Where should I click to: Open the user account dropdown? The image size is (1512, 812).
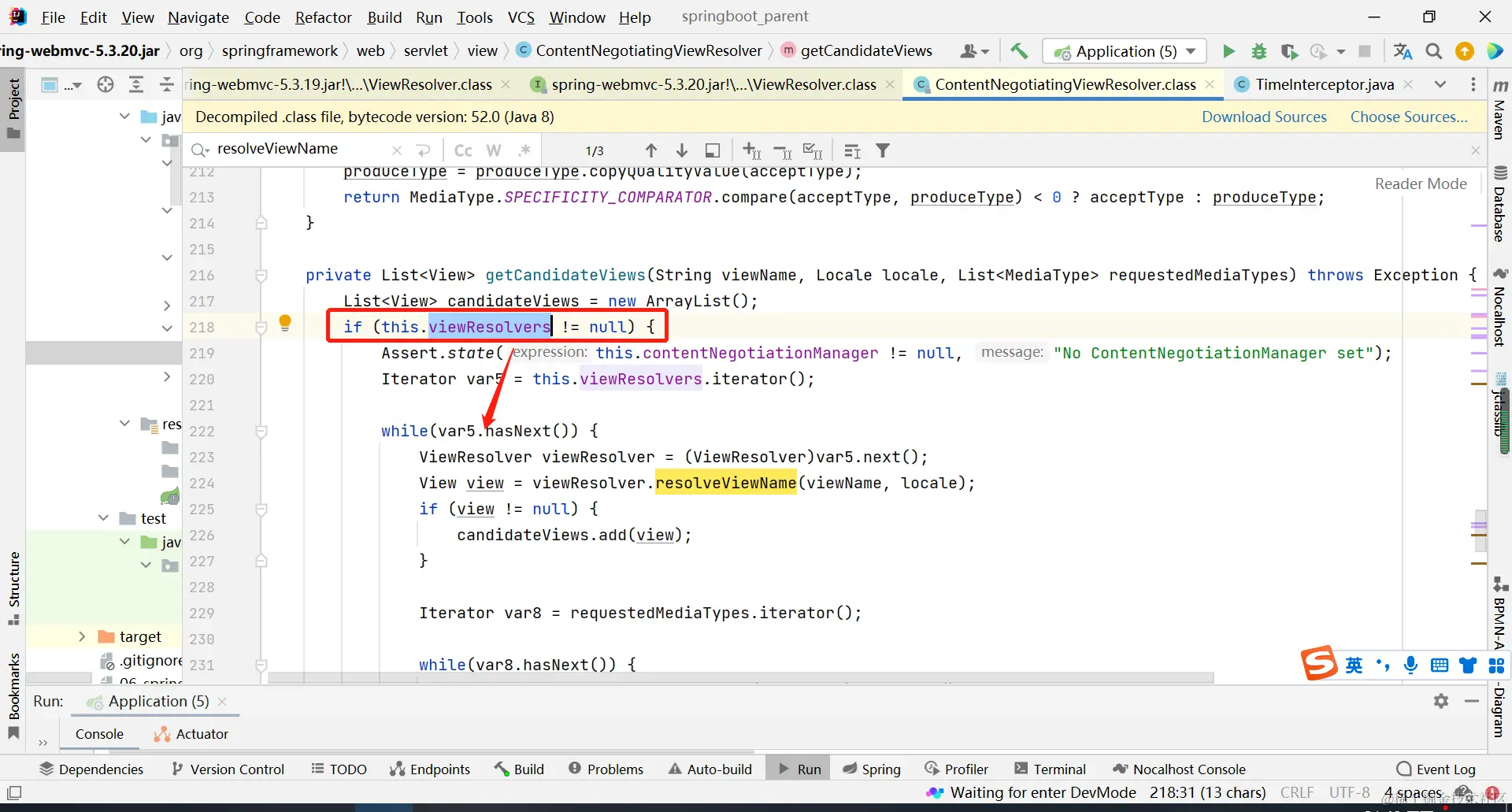[x=974, y=51]
